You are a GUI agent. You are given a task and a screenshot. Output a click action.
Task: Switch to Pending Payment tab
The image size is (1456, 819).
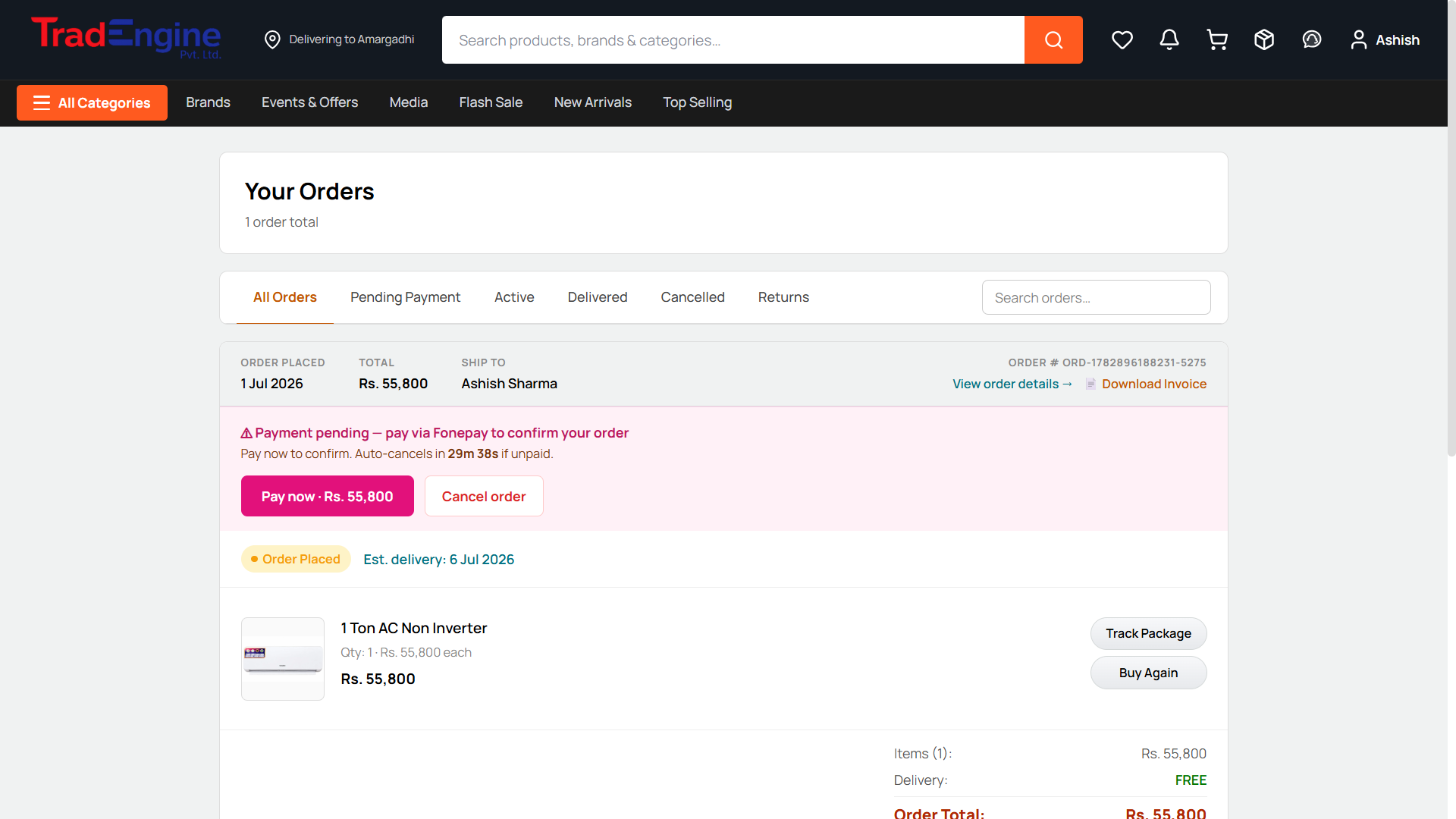[x=405, y=297]
